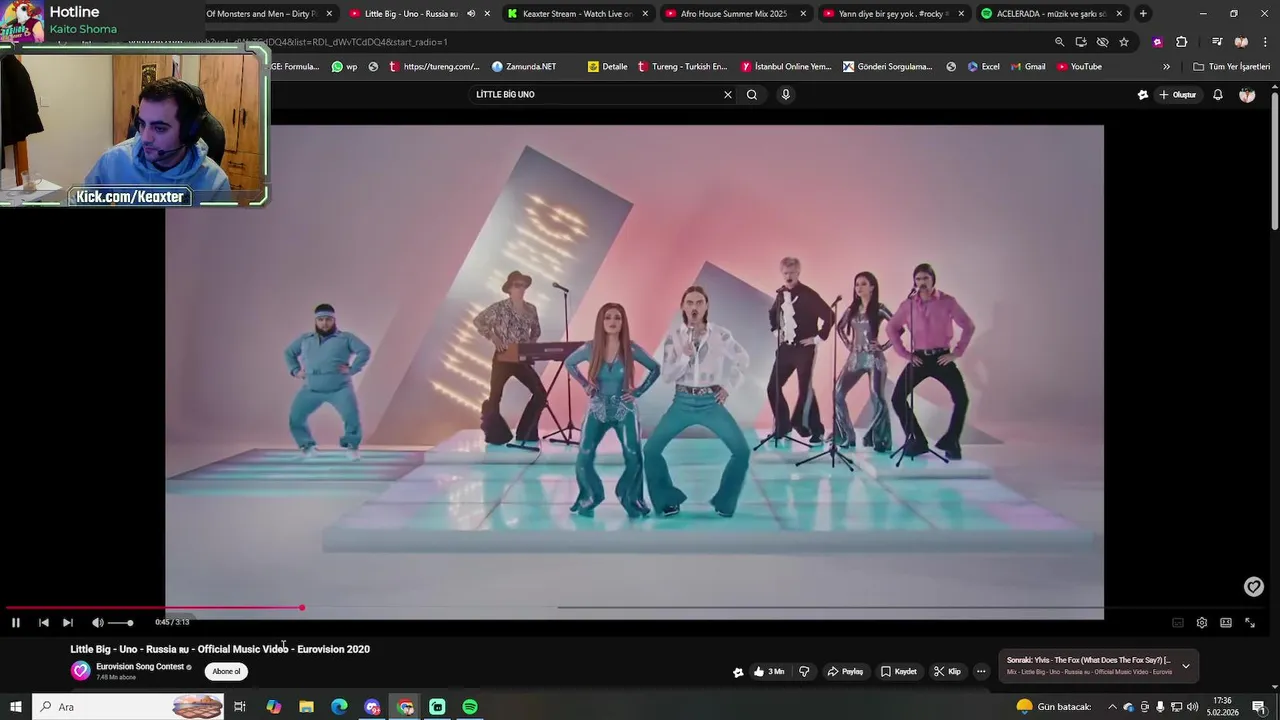
Task: Like the video with thumbs up
Action: [x=768, y=672]
